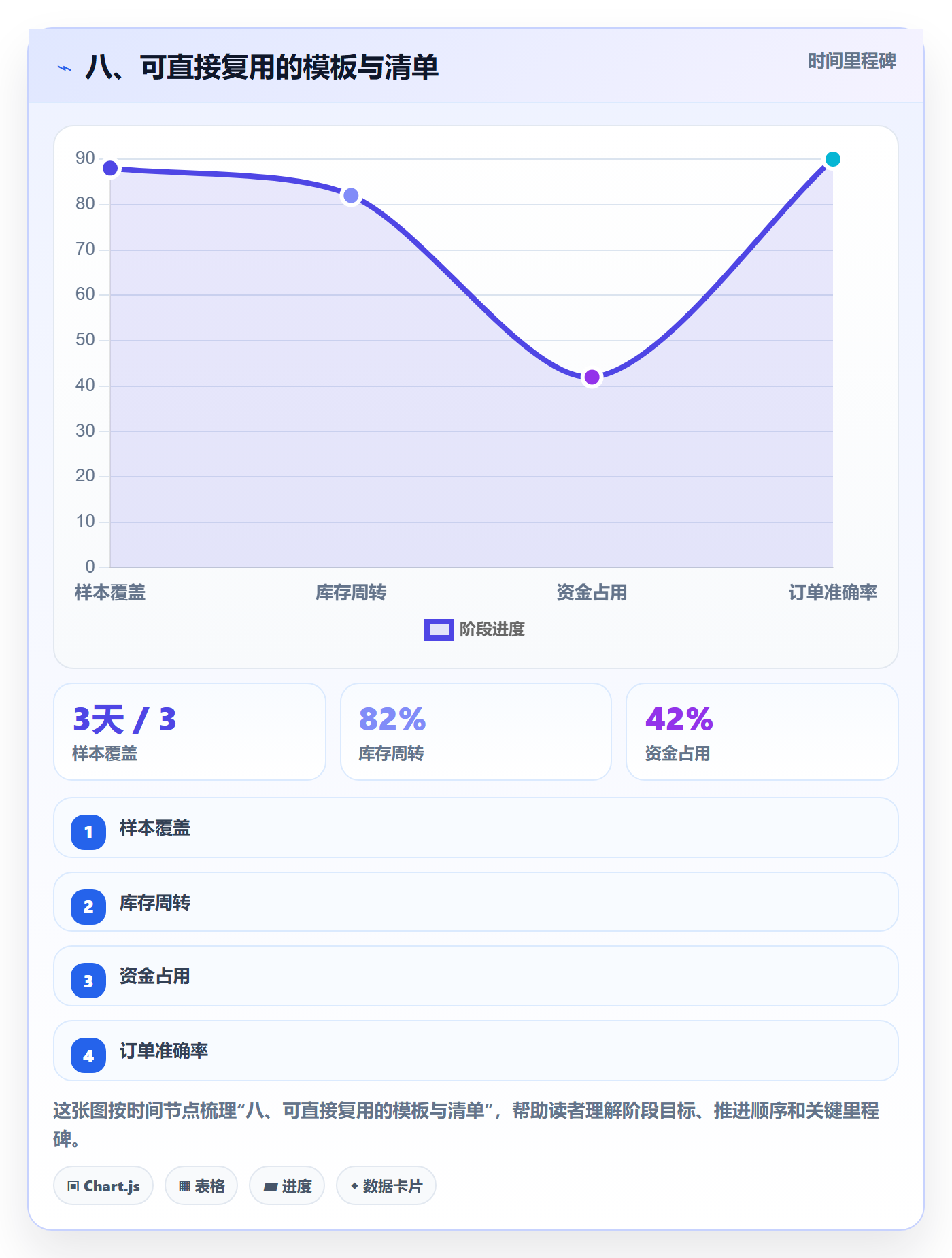Screen dimensions: 952x1258
Task: Click the 库存周转 x-axis label
Action: [351, 593]
